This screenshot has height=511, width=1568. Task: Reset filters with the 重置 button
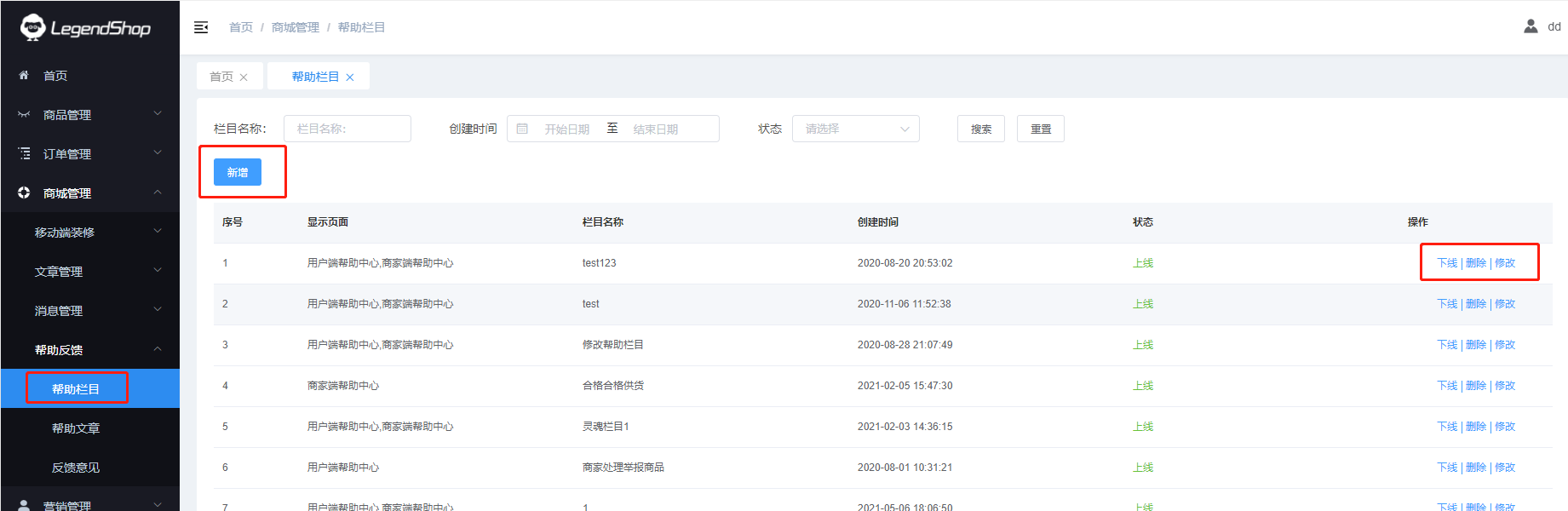[x=1040, y=129]
